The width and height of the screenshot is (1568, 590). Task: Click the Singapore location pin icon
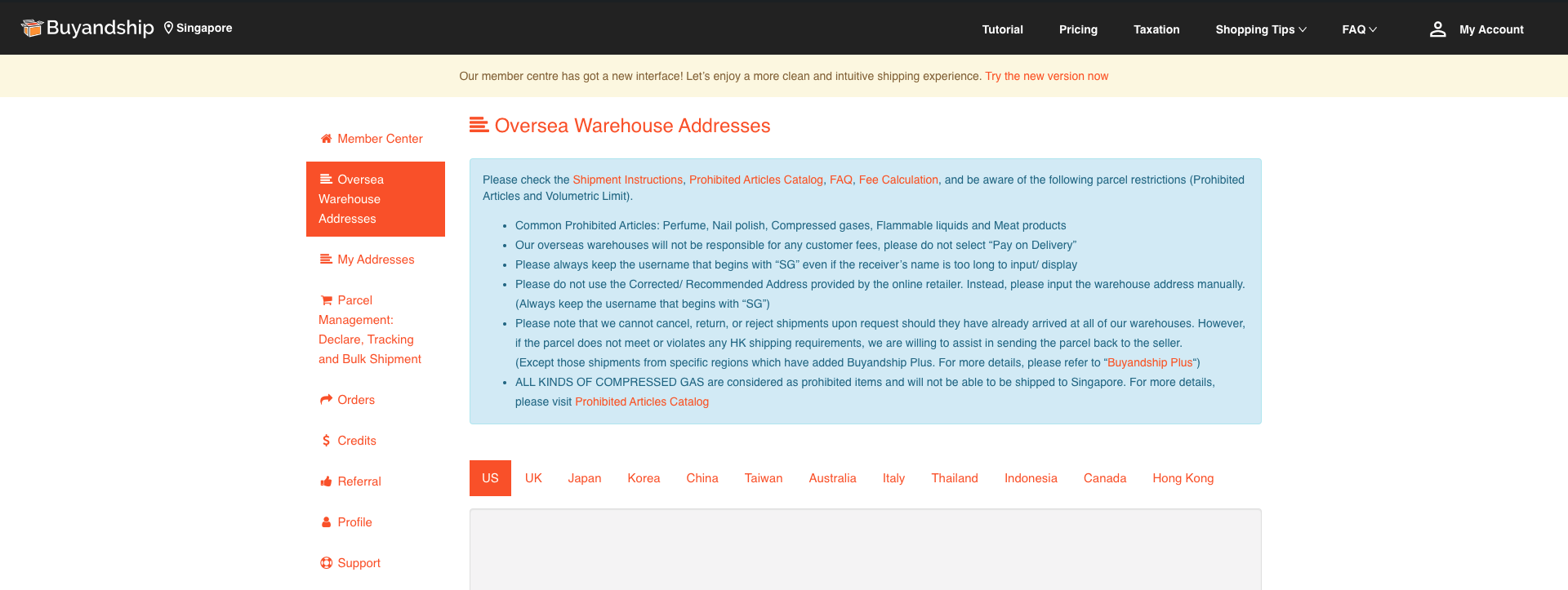[168, 28]
